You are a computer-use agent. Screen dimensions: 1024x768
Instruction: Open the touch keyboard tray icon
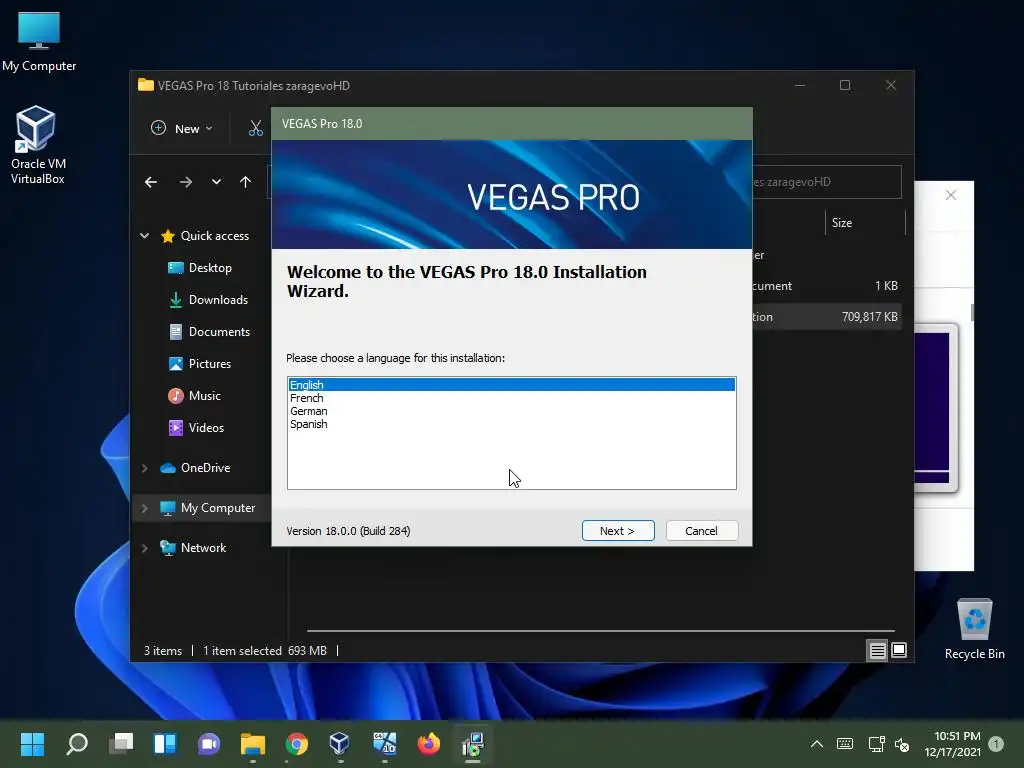coord(844,744)
